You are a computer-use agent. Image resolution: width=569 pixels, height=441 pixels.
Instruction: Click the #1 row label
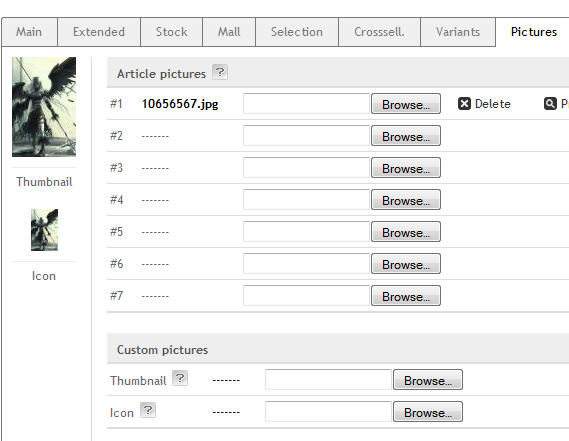116,104
